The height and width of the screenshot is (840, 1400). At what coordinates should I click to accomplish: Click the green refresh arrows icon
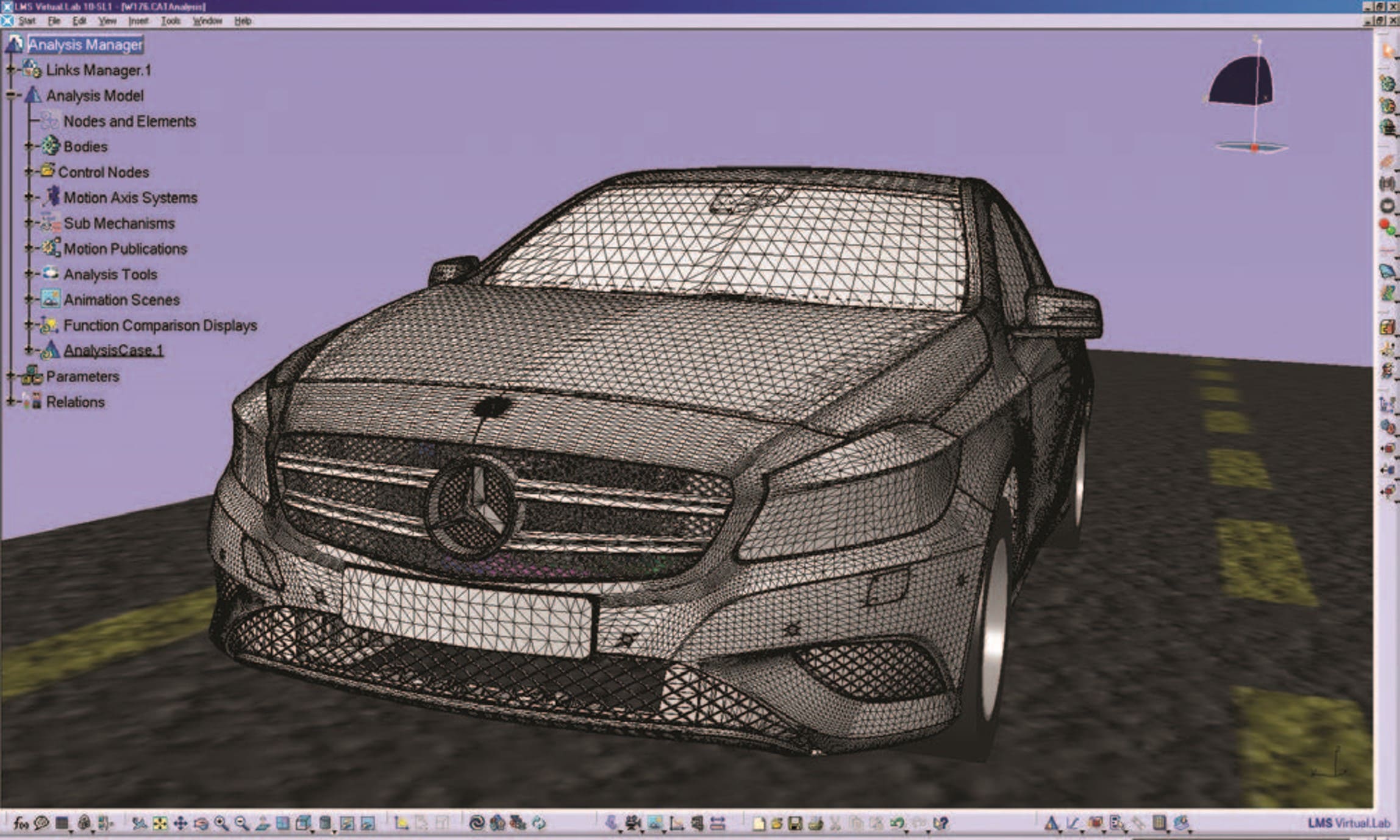[538, 823]
